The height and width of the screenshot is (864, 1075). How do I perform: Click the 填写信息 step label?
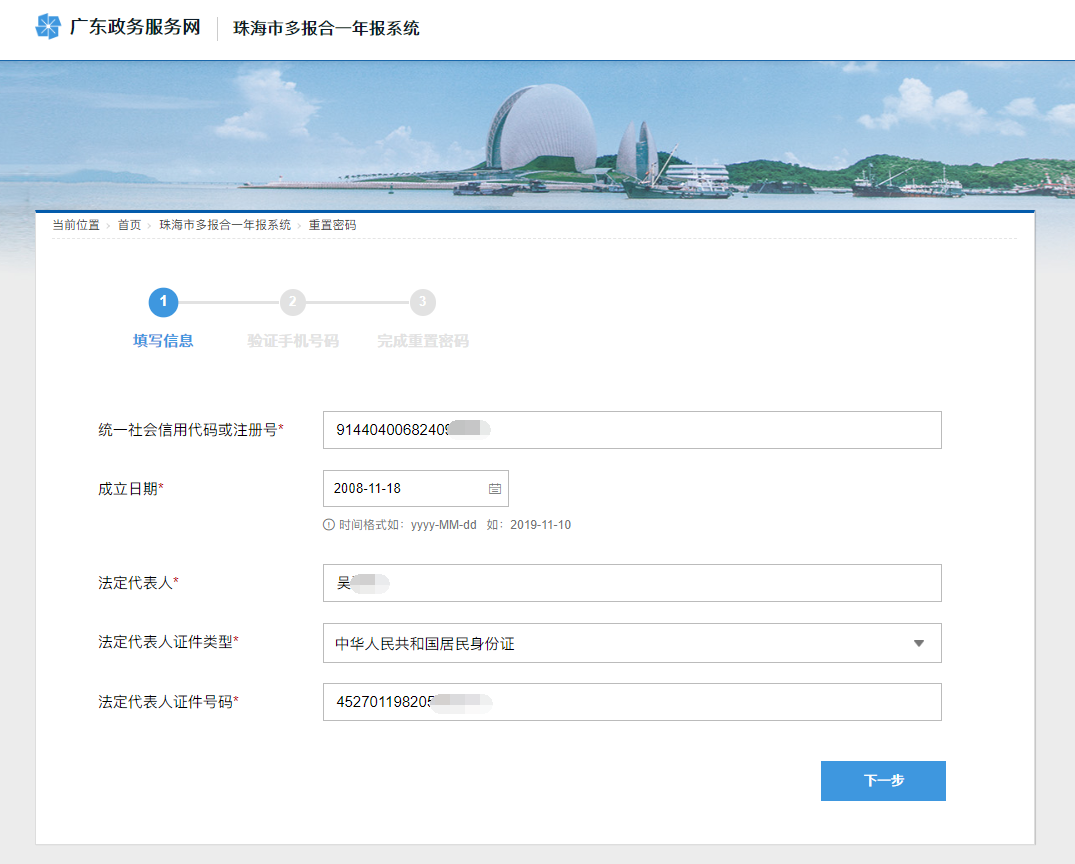pos(163,341)
